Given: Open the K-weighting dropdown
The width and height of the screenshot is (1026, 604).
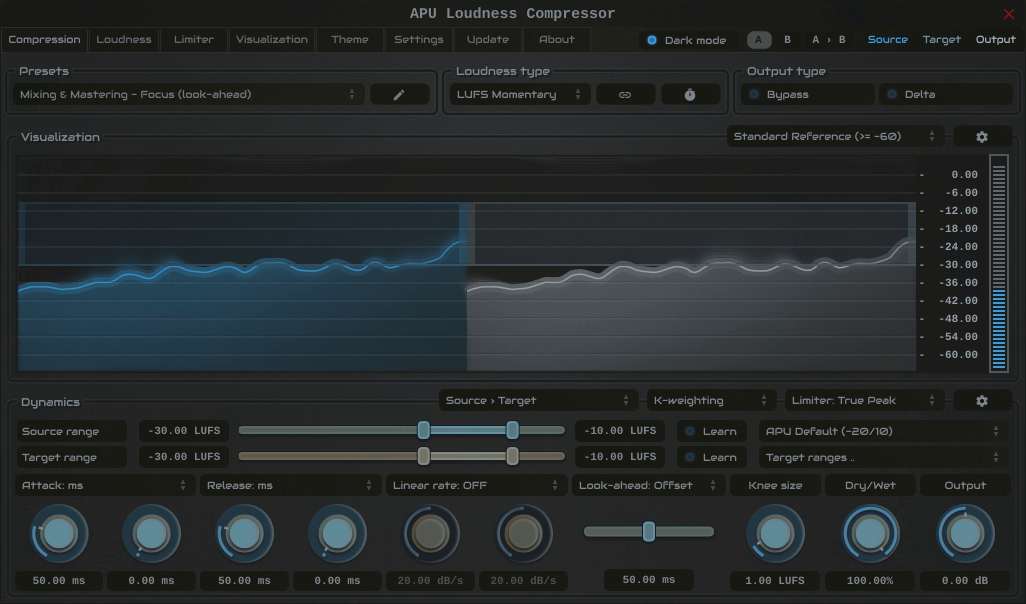Looking at the screenshot, I should (x=711, y=400).
